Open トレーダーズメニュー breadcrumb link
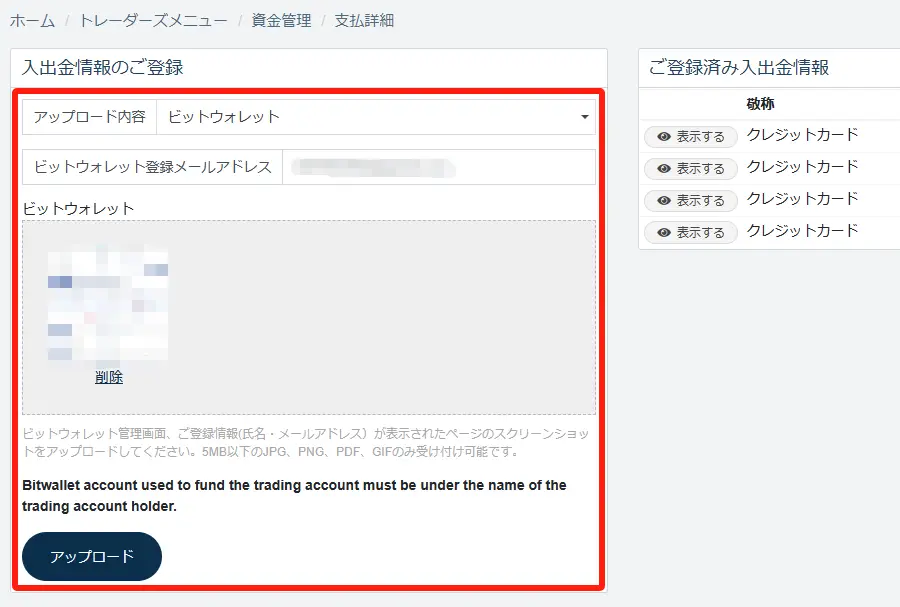The height and width of the screenshot is (607, 900). (x=153, y=20)
